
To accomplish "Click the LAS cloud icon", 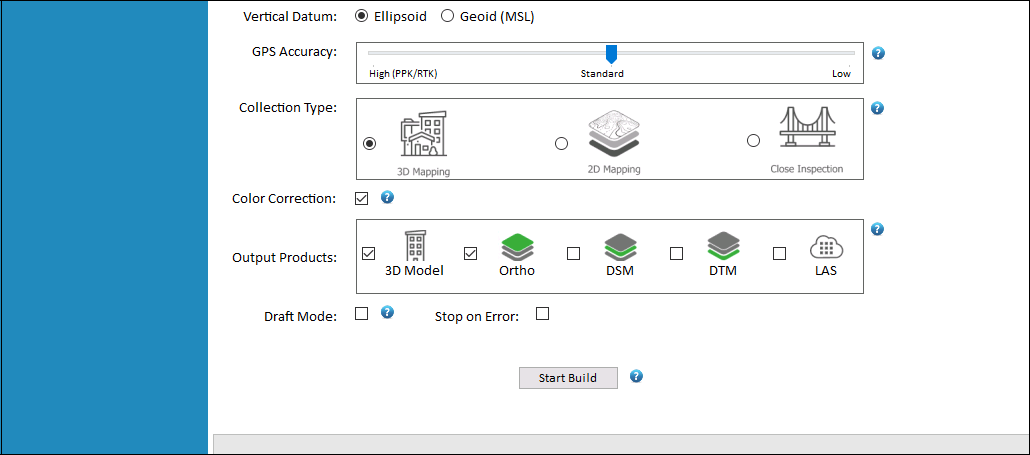I will coord(826,248).
